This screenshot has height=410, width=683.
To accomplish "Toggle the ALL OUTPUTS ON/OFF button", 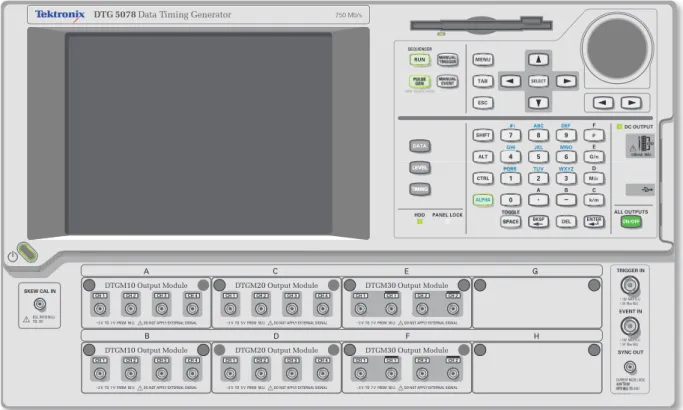I will [631, 221].
